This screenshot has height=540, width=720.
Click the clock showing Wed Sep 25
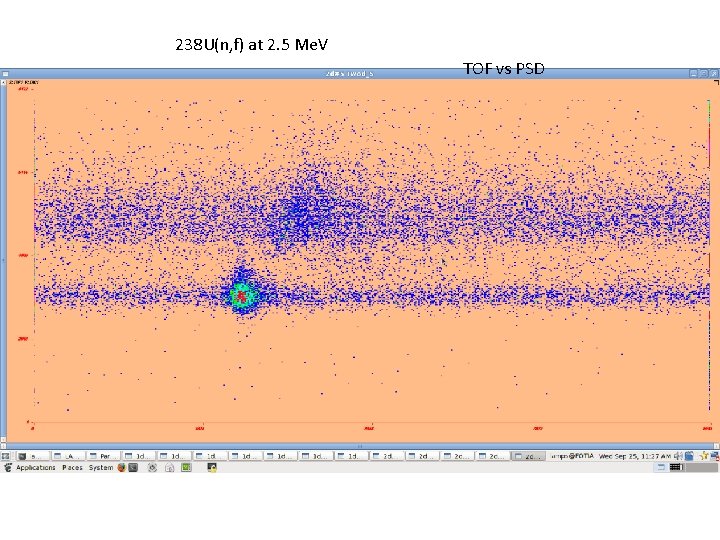point(635,456)
